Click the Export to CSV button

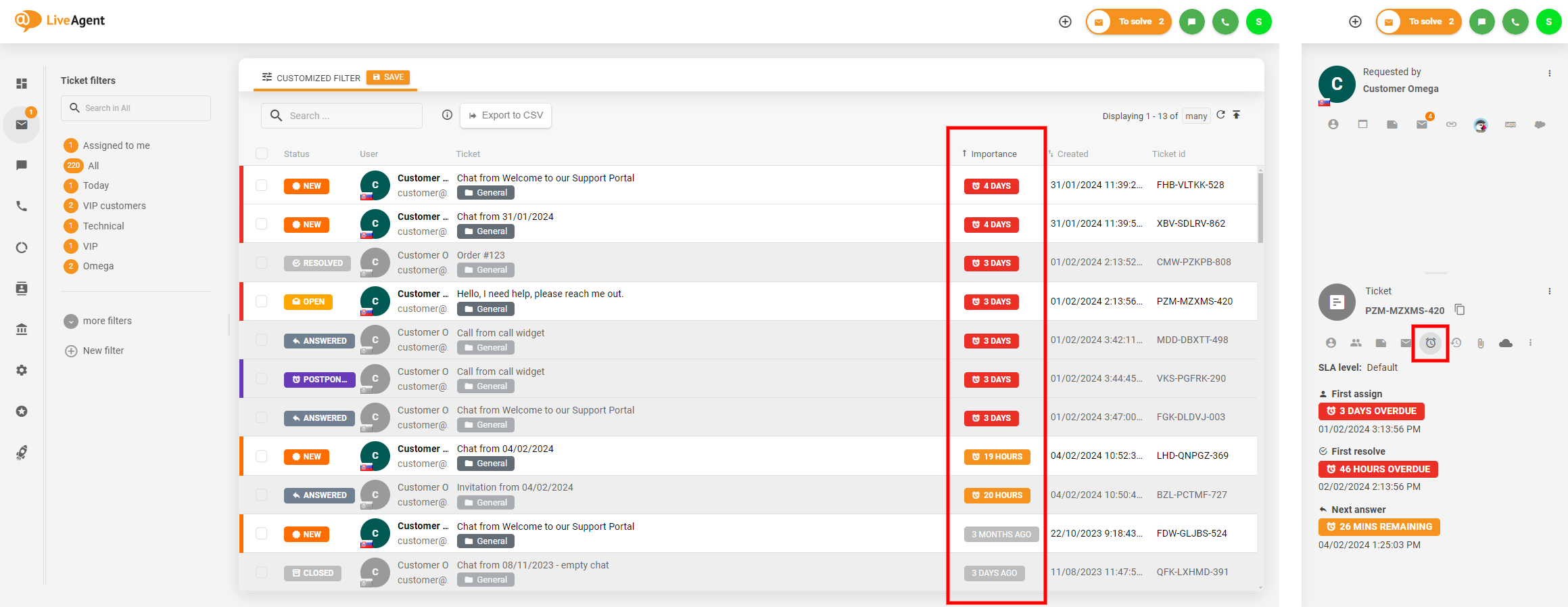(x=506, y=116)
